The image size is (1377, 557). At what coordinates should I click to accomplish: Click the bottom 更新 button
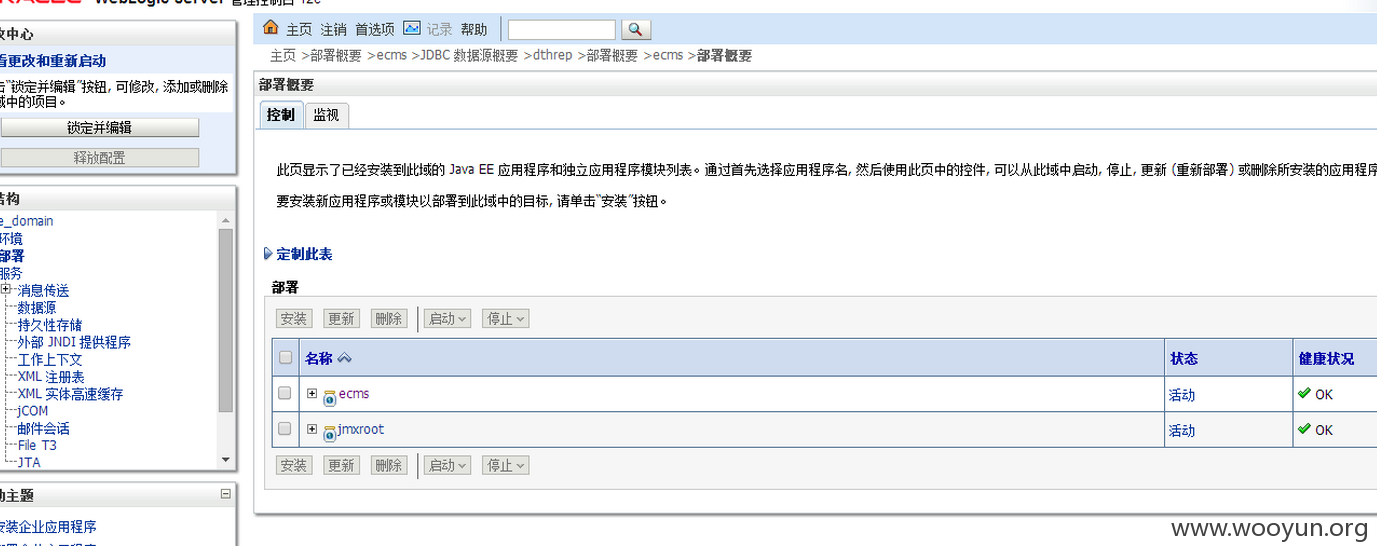point(341,466)
